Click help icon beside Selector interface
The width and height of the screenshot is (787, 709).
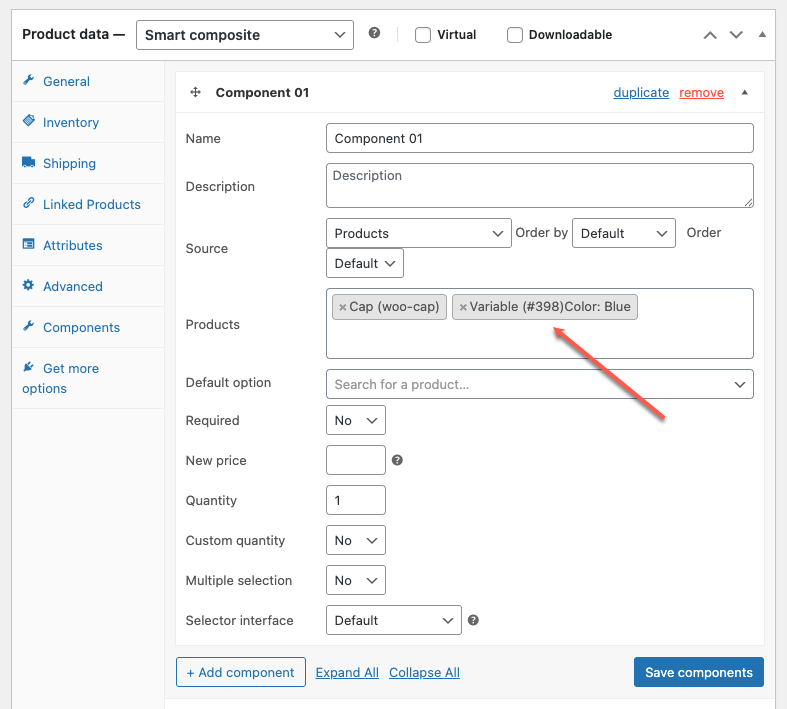coord(473,620)
